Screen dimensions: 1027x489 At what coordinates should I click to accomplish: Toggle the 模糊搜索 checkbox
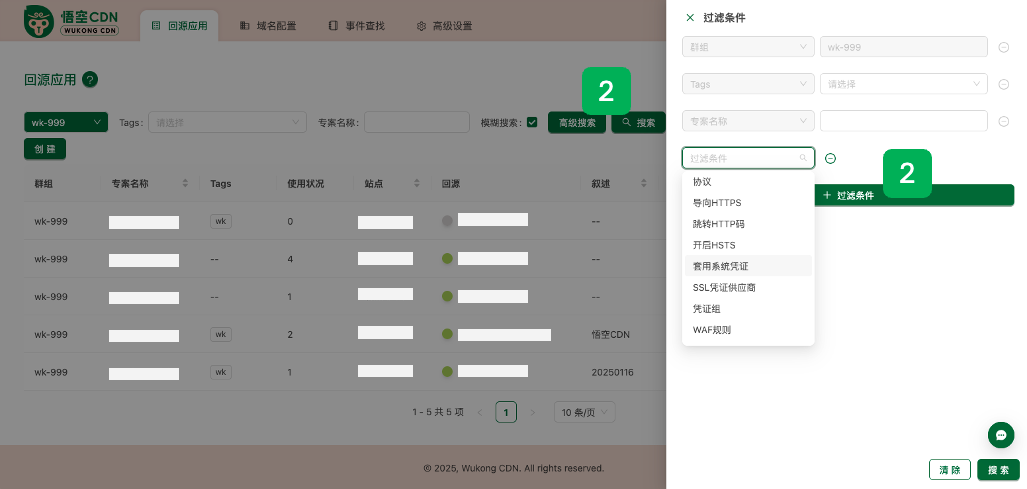tap(532, 123)
